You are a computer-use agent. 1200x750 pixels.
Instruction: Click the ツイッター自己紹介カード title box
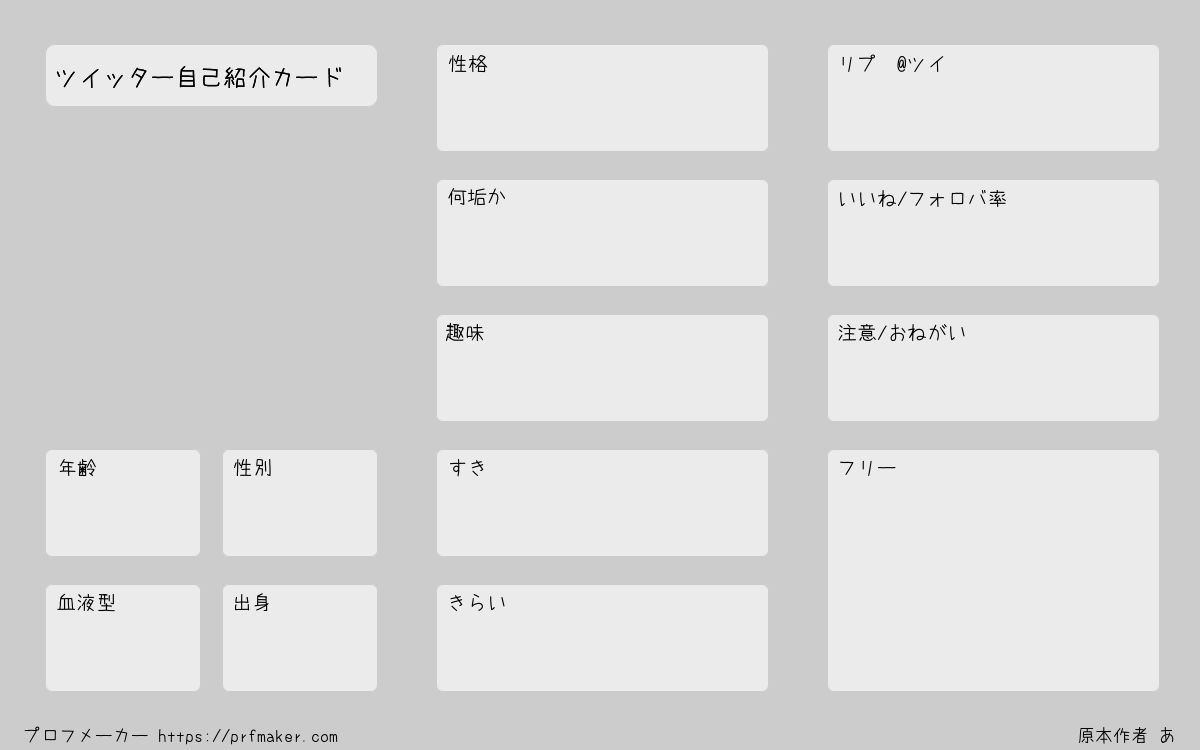click(211, 75)
